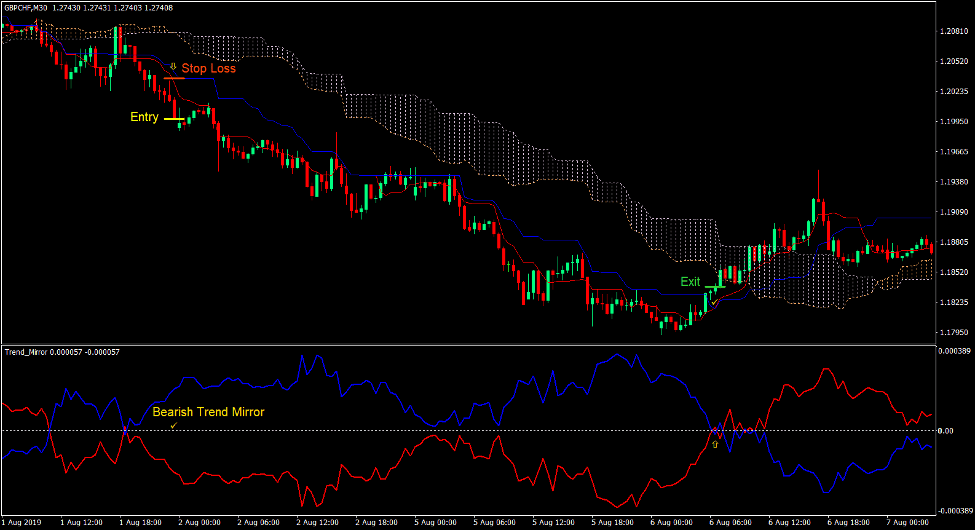This screenshot has height=531, width=977.
Task: Click the 7 Aug 00:00 time label
Action: tap(905, 523)
